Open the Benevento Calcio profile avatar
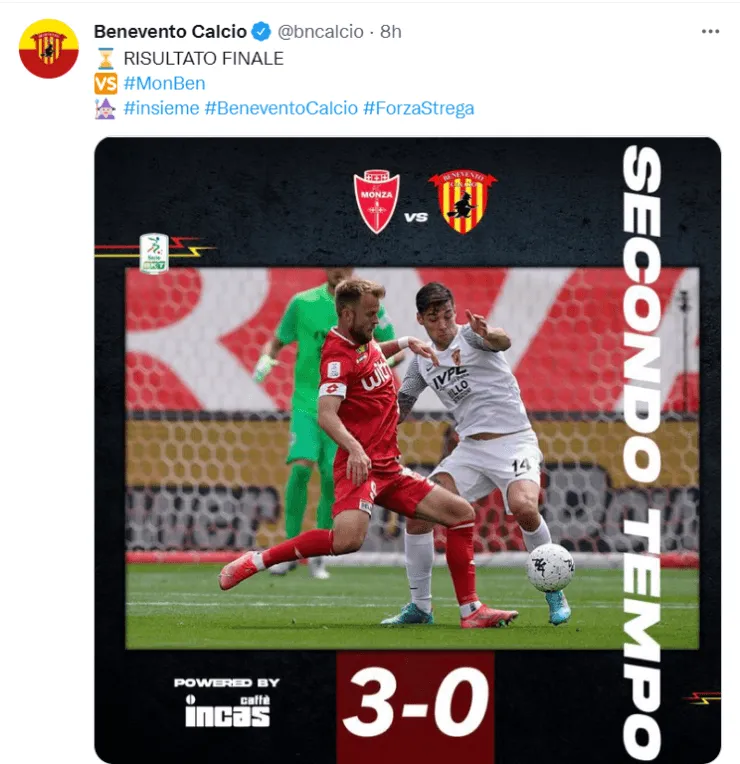The height and width of the screenshot is (764, 740). point(49,49)
